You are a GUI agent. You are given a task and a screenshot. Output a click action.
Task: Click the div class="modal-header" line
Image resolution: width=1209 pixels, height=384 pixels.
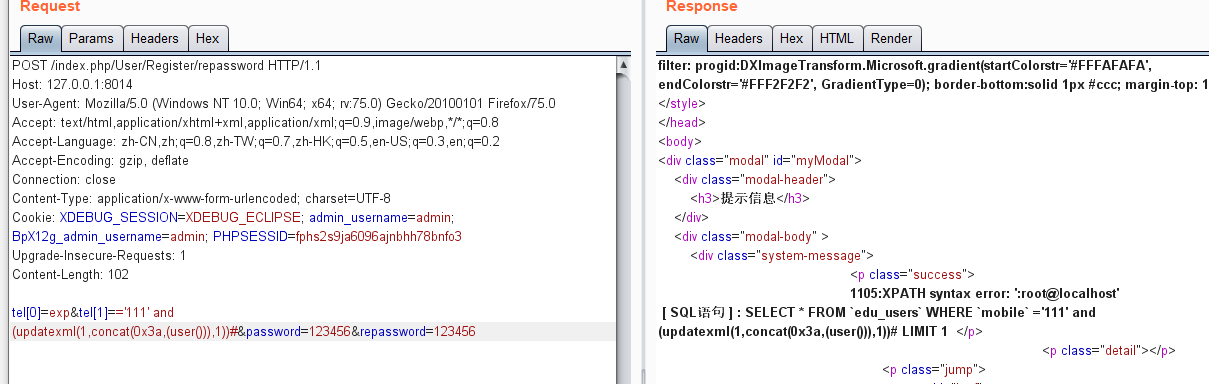coord(755,179)
